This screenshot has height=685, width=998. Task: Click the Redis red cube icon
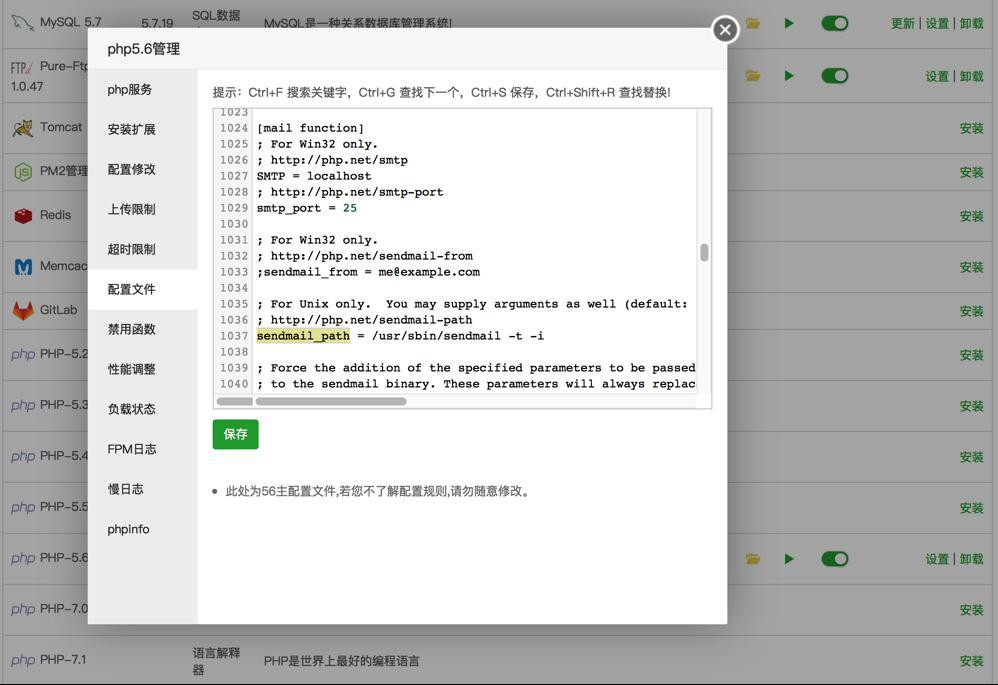23,216
